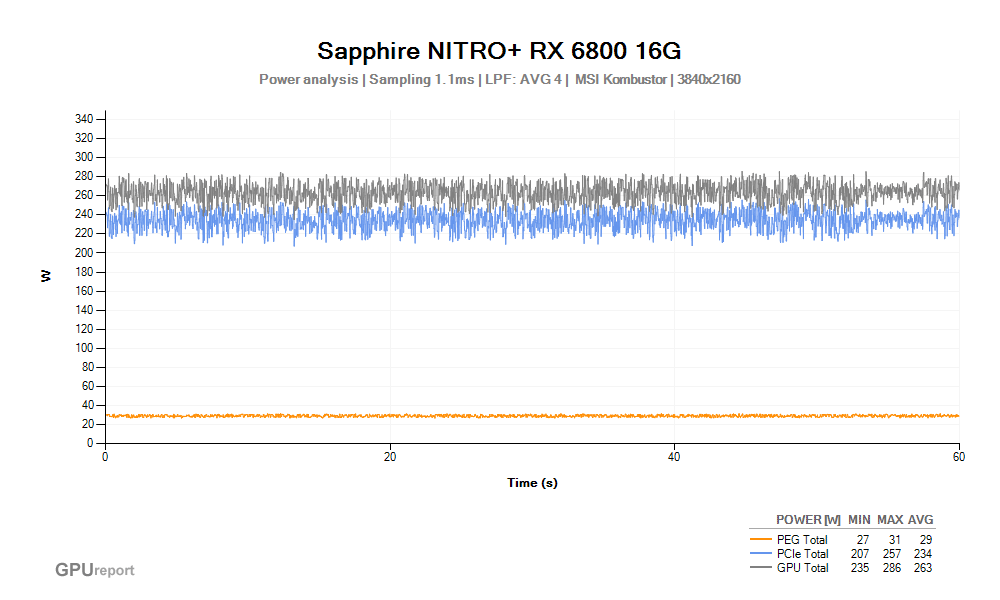Click the PEG Total MAX value 31
This screenshot has width=1000, height=600.
894,540
